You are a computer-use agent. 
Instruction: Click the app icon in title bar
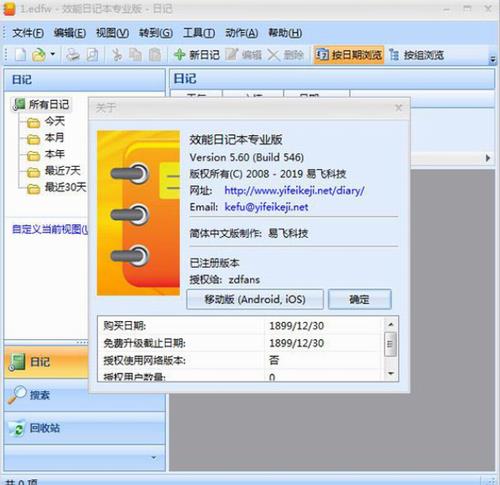coord(9,9)
